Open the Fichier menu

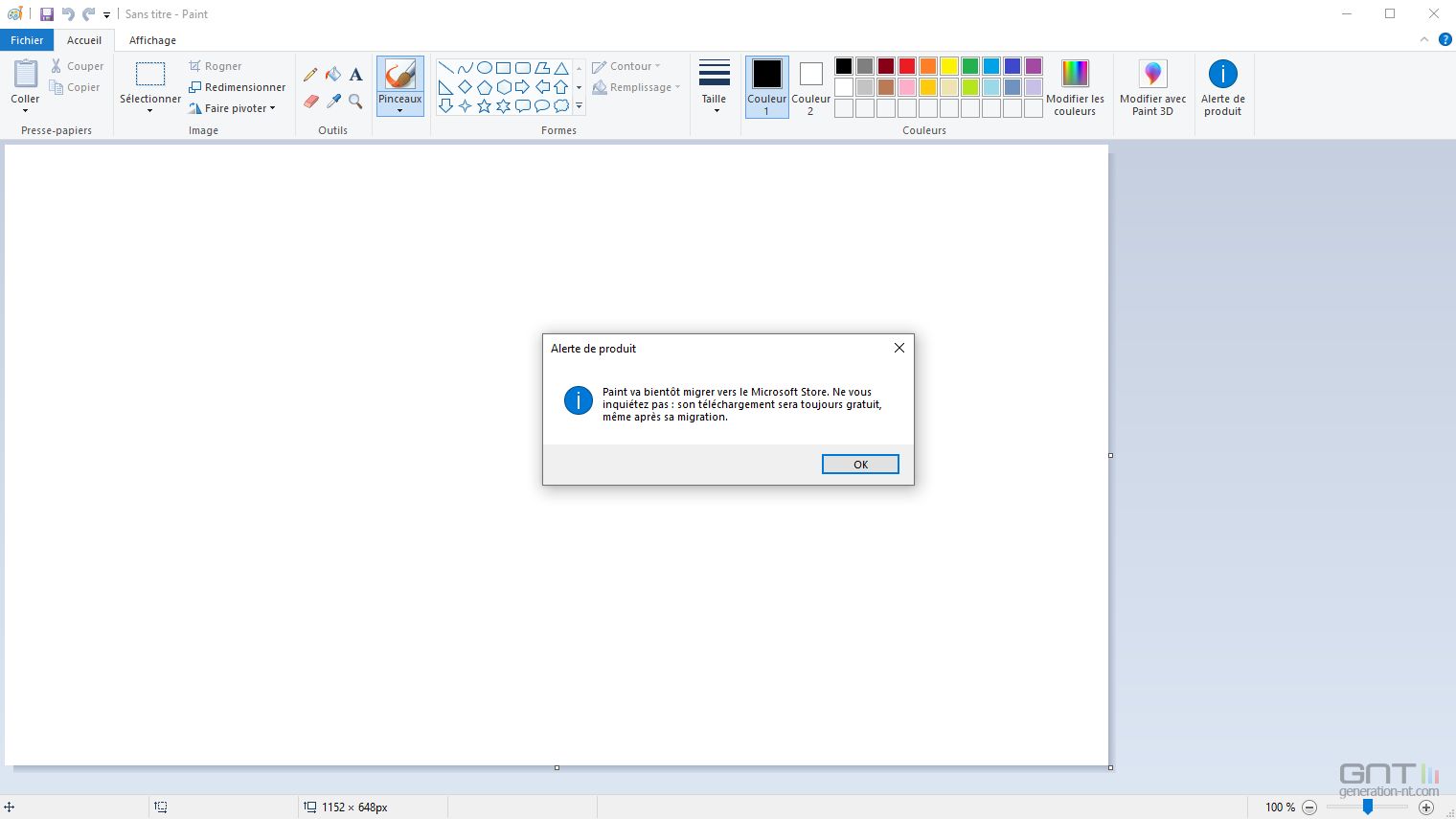click(x=27, y=40)
